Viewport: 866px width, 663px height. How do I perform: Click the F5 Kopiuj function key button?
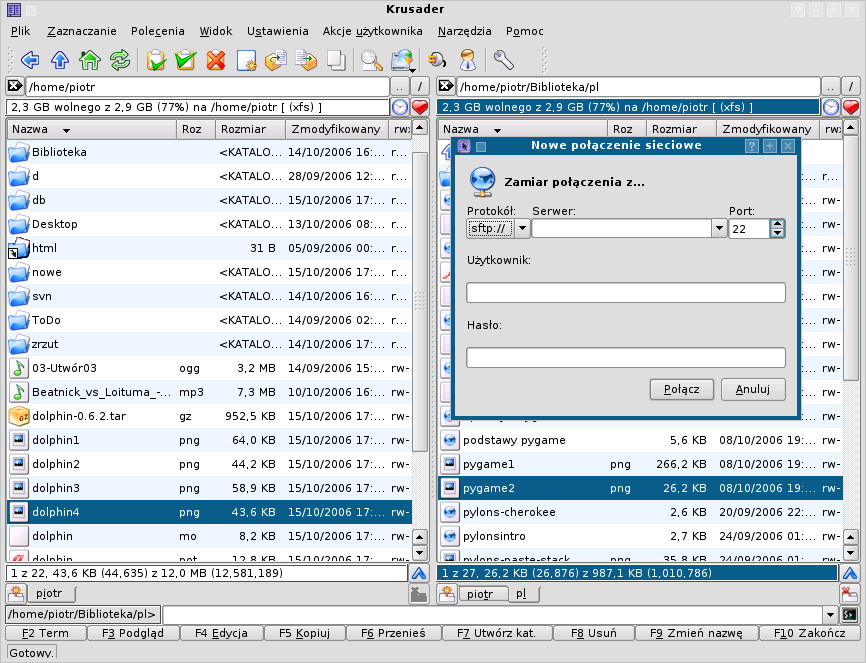[304, 633]
